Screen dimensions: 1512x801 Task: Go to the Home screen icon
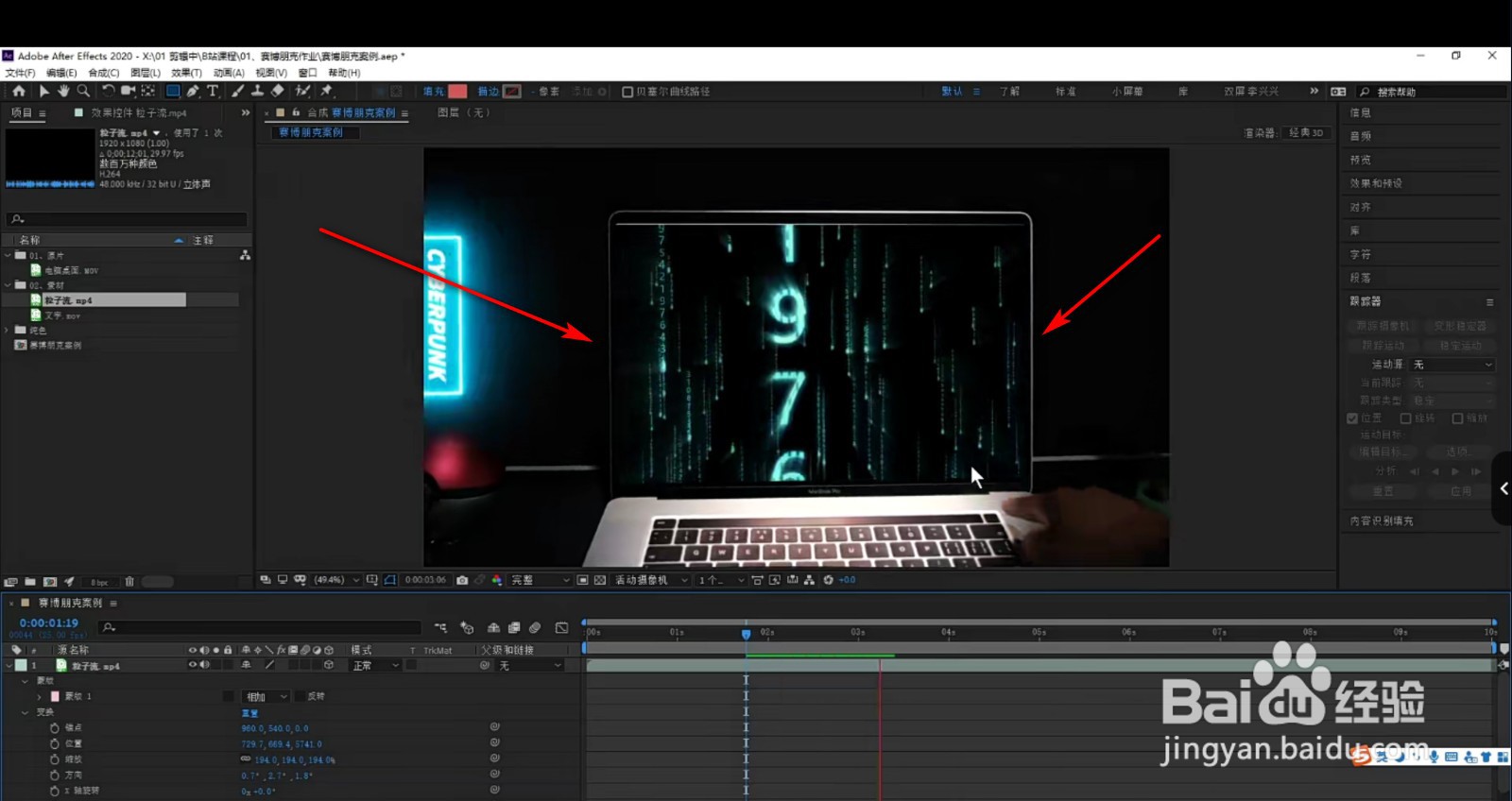click(19, 91)
